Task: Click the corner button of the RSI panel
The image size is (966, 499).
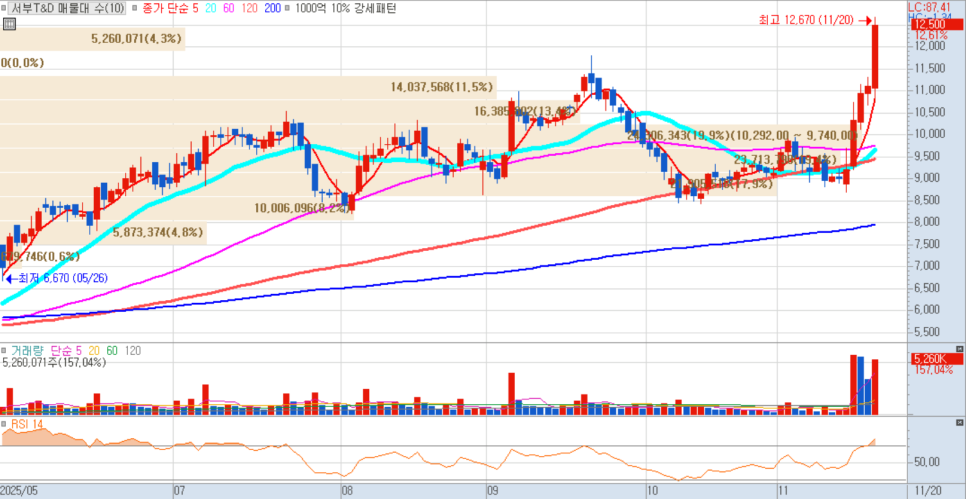Action: point(959,423)
